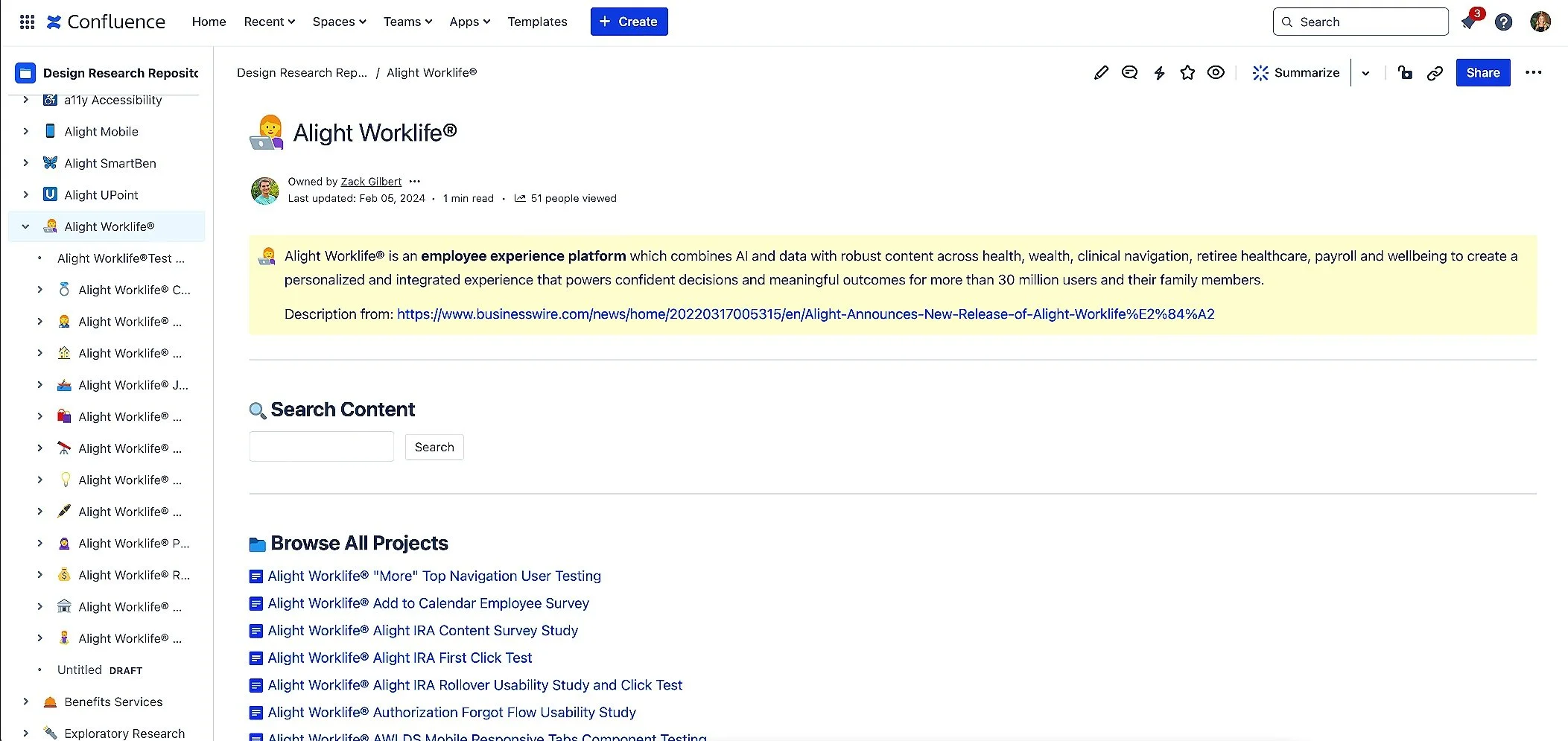
Task: Collapse the Alight Worklife® tree node
Action: click(26, 226)
